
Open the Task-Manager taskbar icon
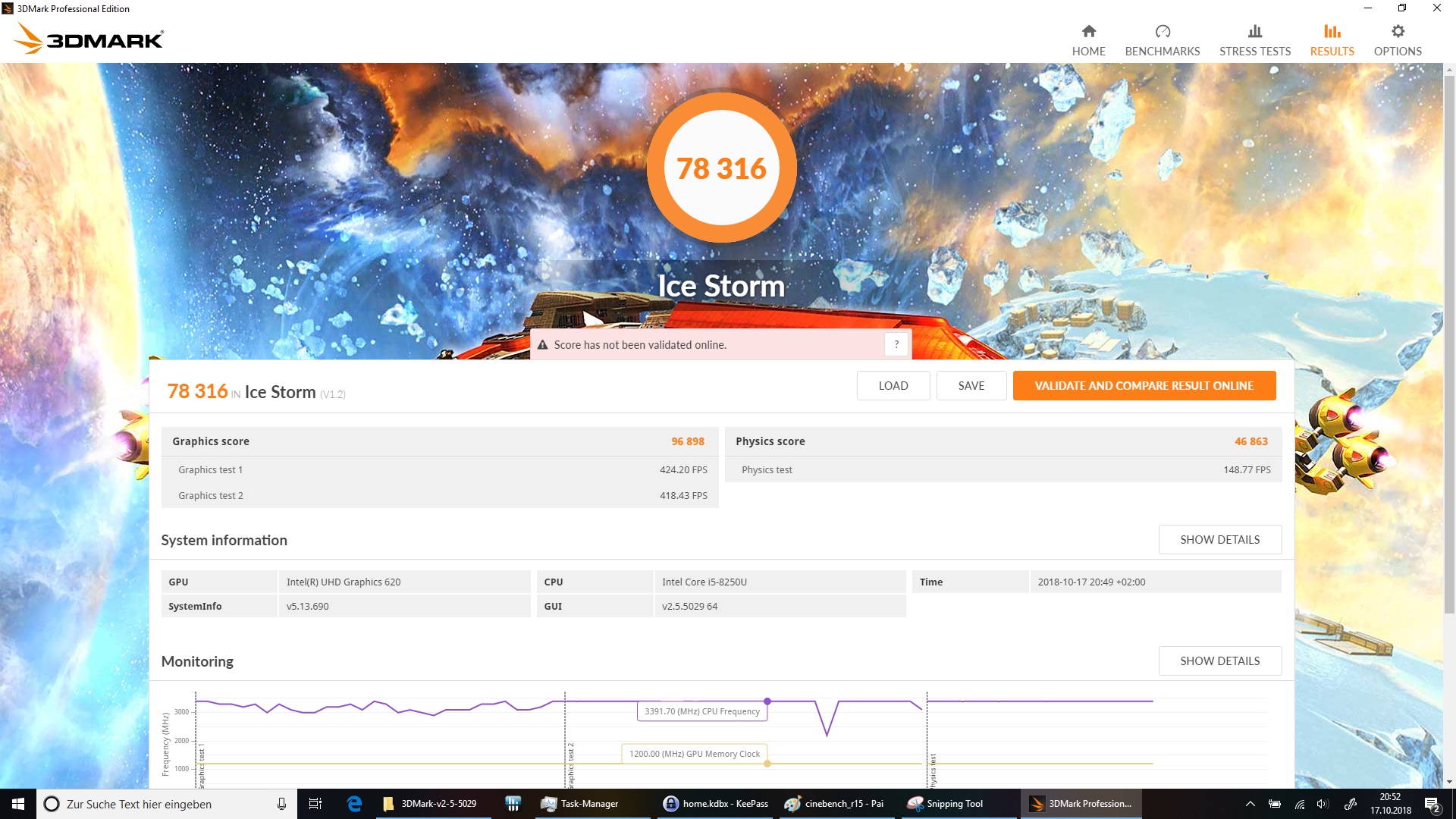[x=579, y=804]
